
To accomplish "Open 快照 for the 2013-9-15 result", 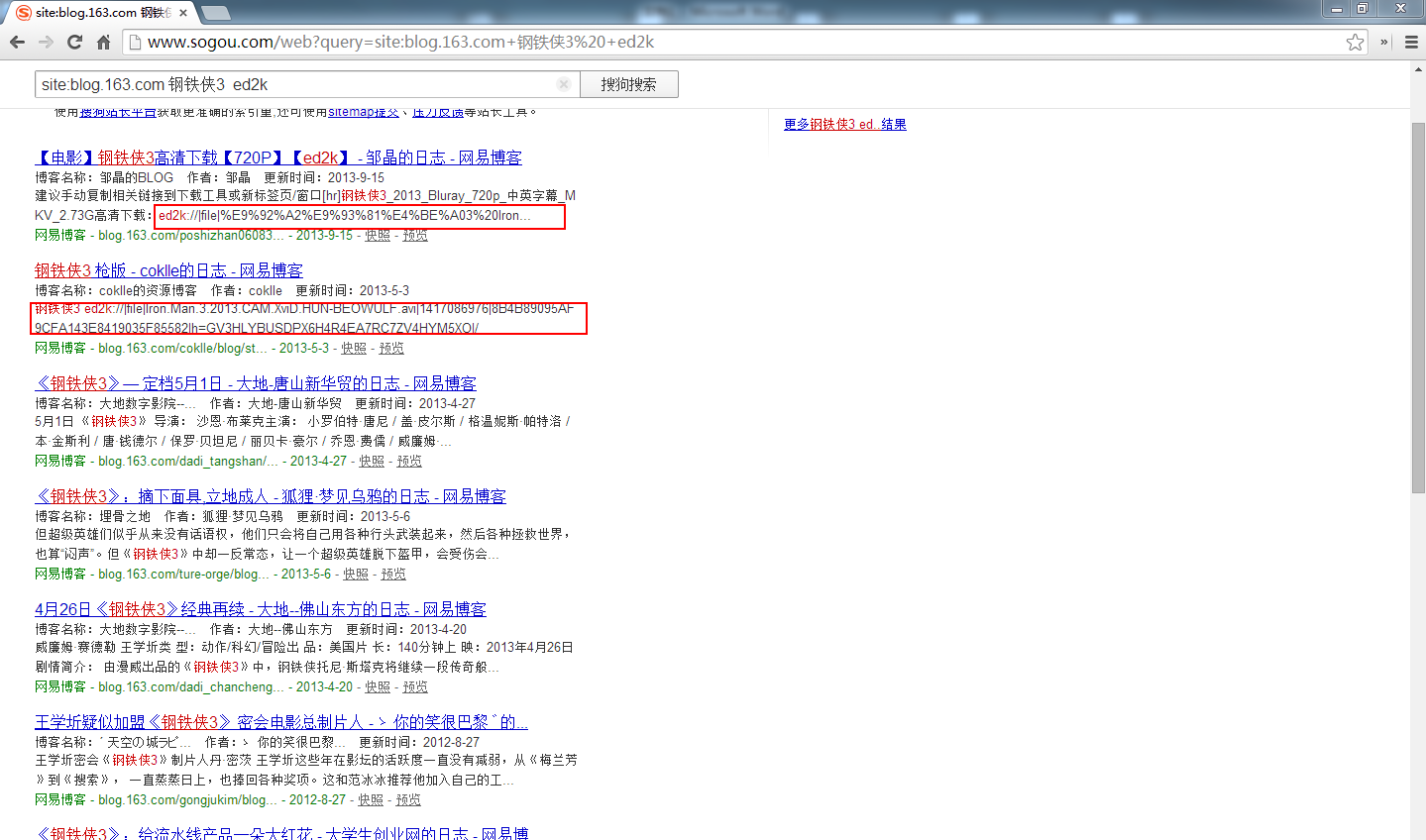I will [x=378, y=235].
